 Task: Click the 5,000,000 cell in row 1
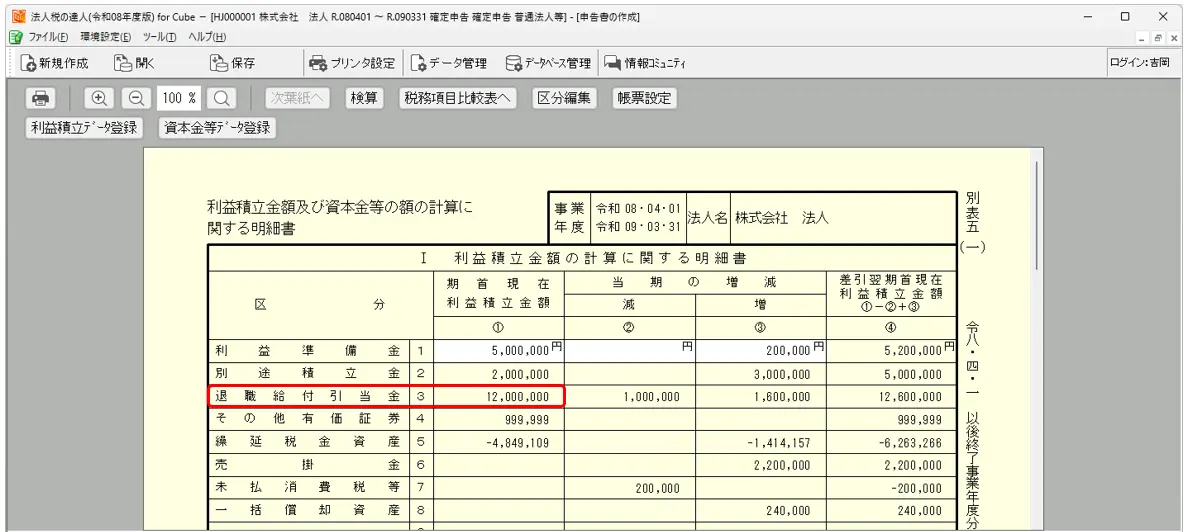(x=498, y=351)
